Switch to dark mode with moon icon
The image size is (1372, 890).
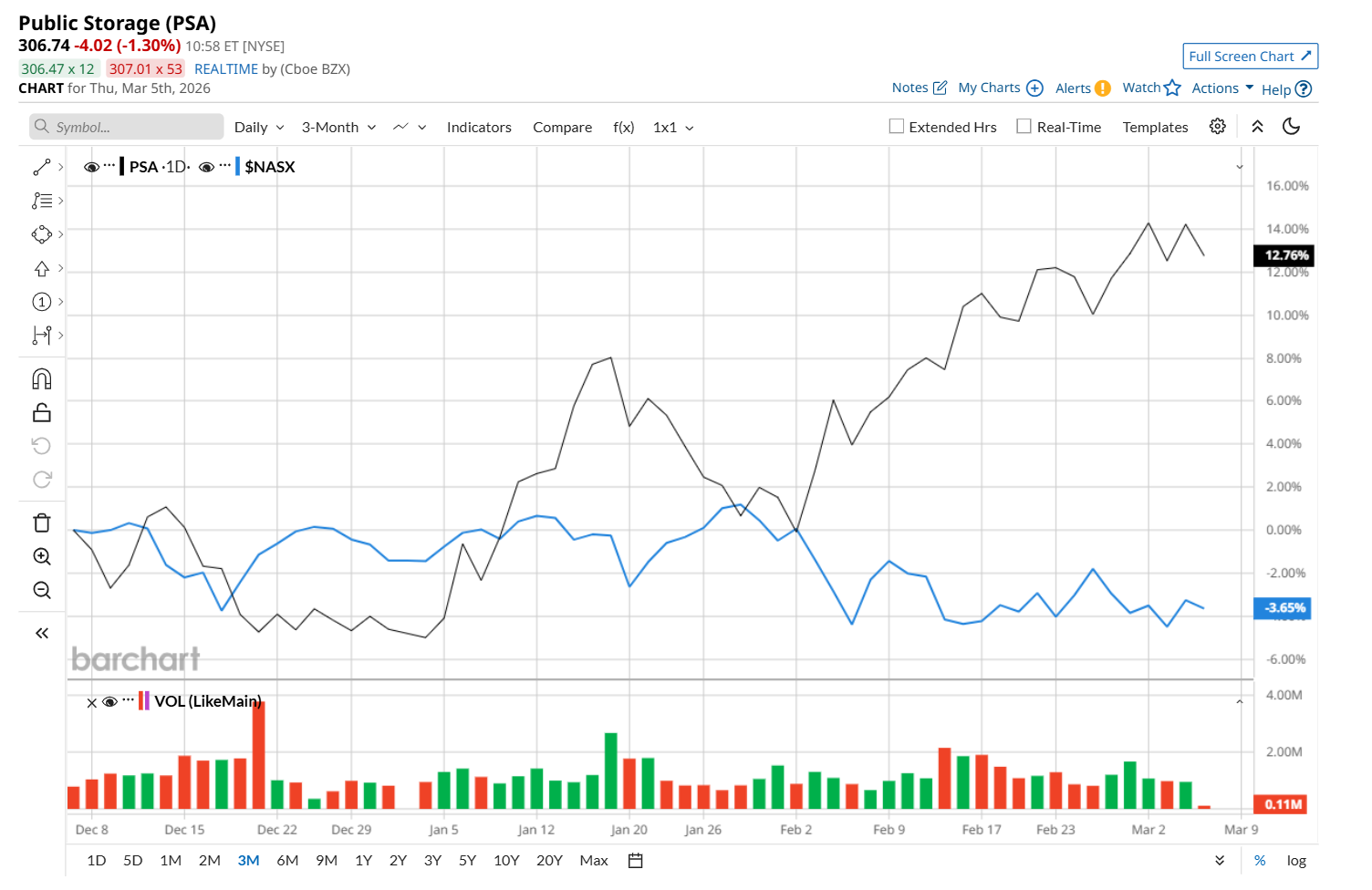(1291, 127)
